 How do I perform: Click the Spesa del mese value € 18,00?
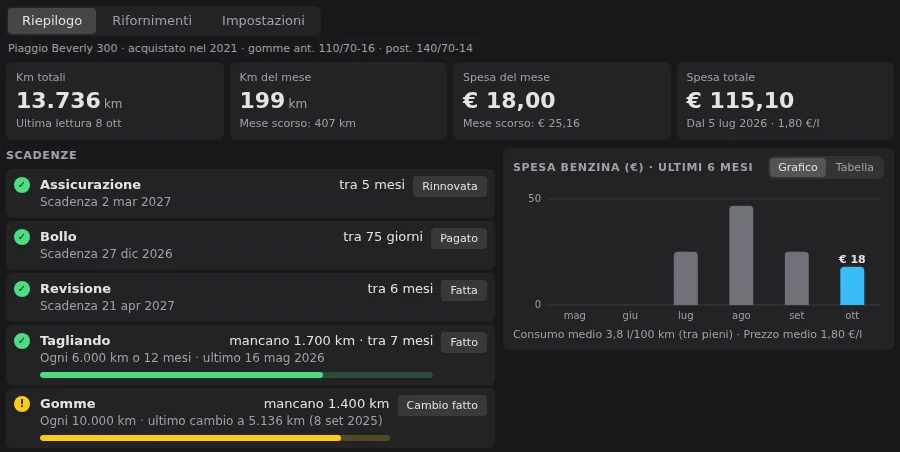tap(509, 101)
